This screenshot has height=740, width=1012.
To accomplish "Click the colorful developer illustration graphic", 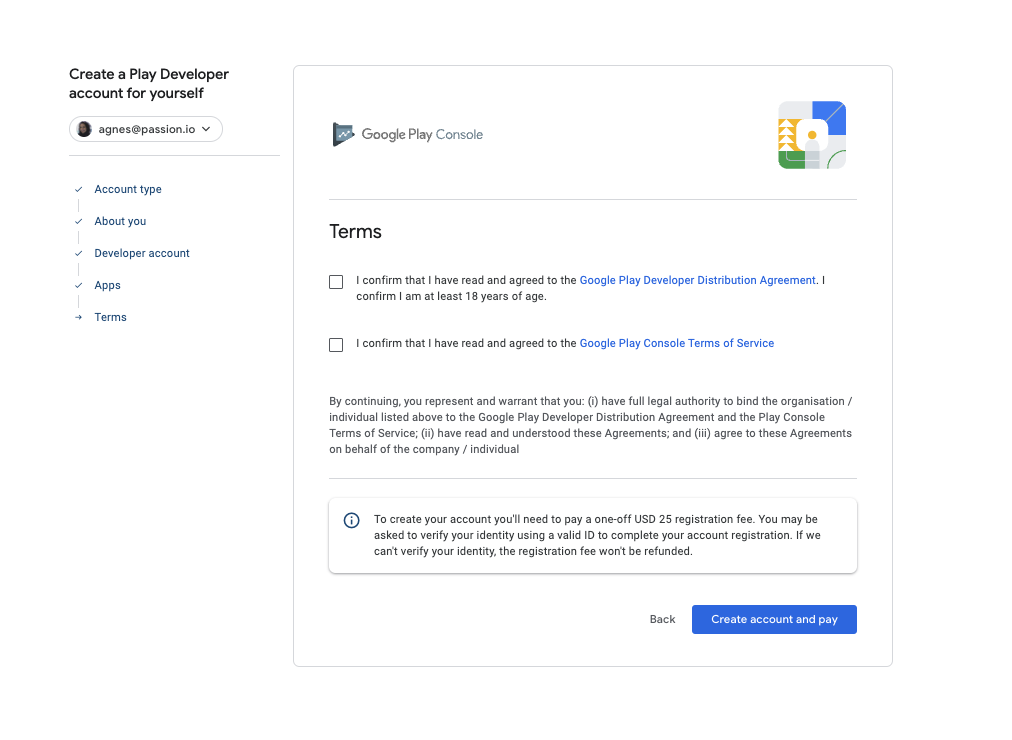I will (812, 135).
